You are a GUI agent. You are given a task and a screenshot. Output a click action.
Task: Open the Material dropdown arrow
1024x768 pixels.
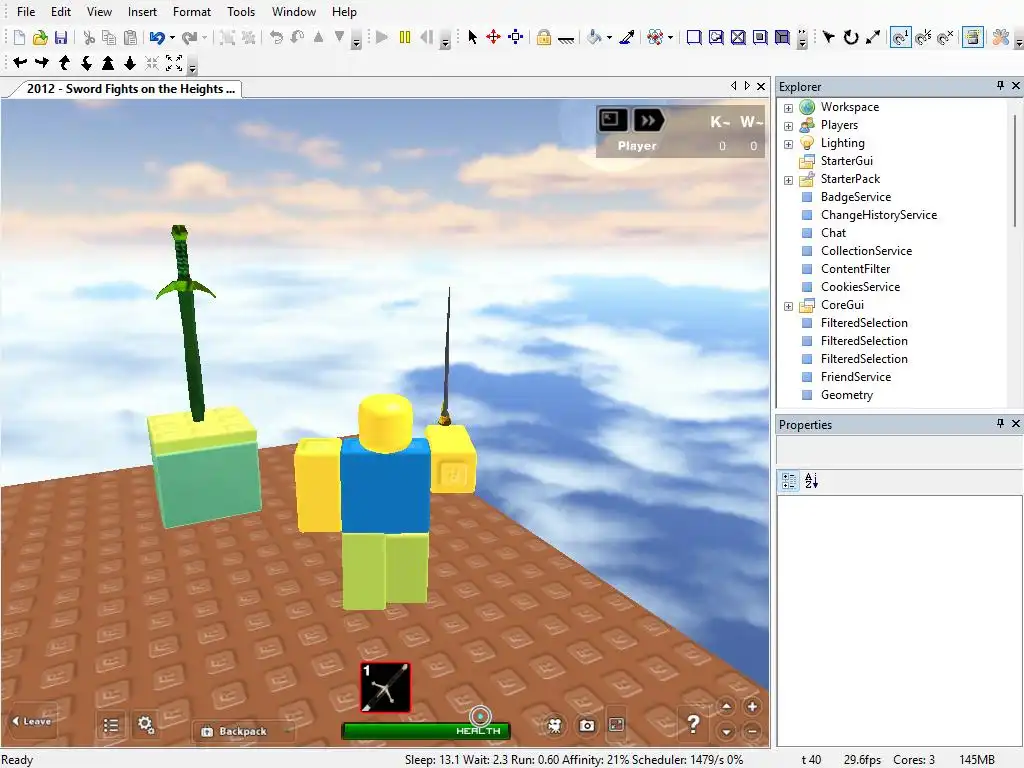670,38
